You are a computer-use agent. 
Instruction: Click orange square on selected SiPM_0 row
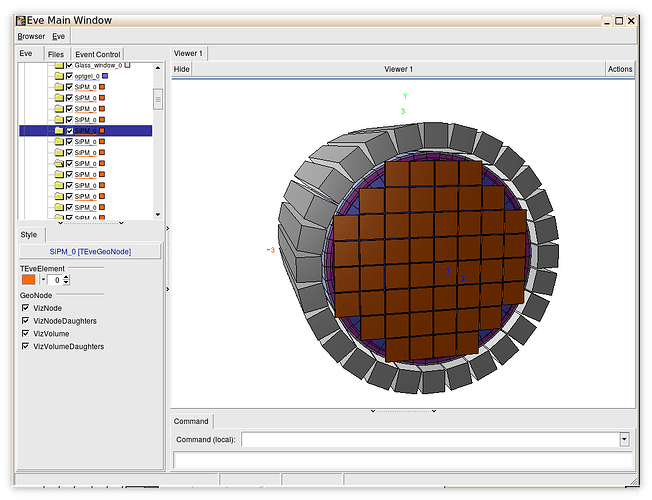pos(102,131)
